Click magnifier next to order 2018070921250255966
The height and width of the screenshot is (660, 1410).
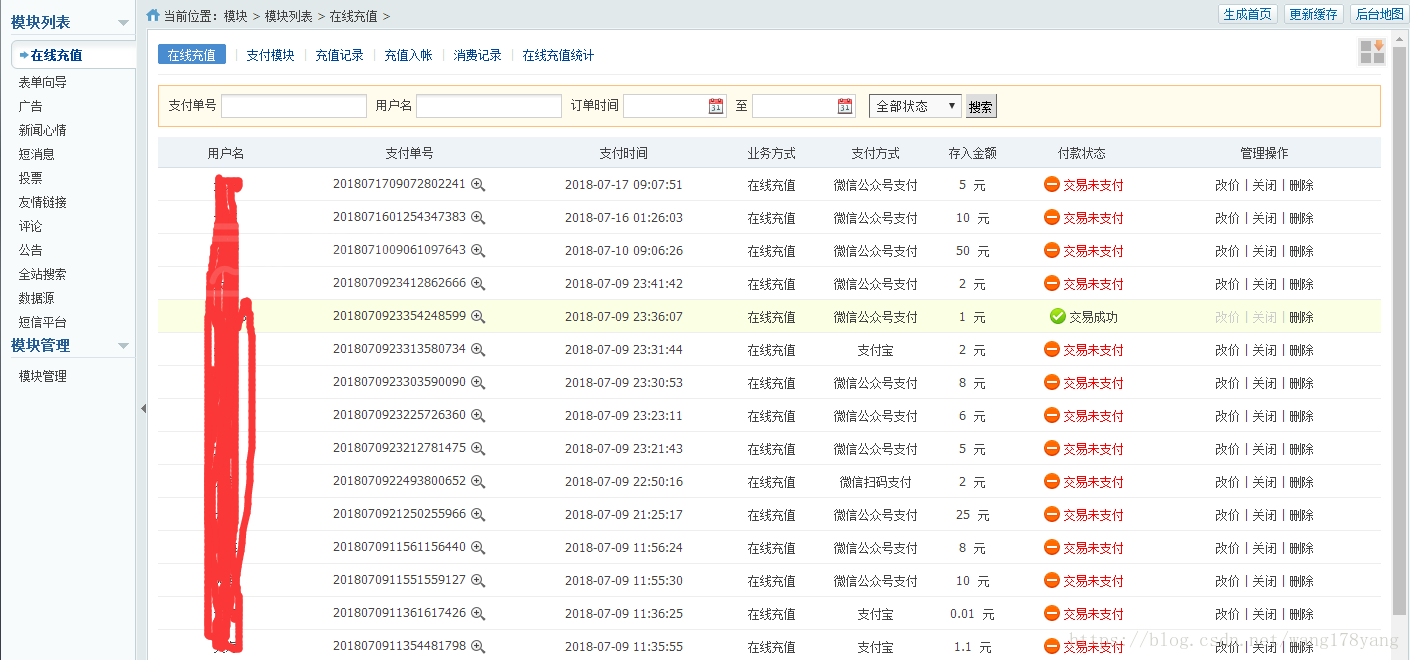(478, 514)
